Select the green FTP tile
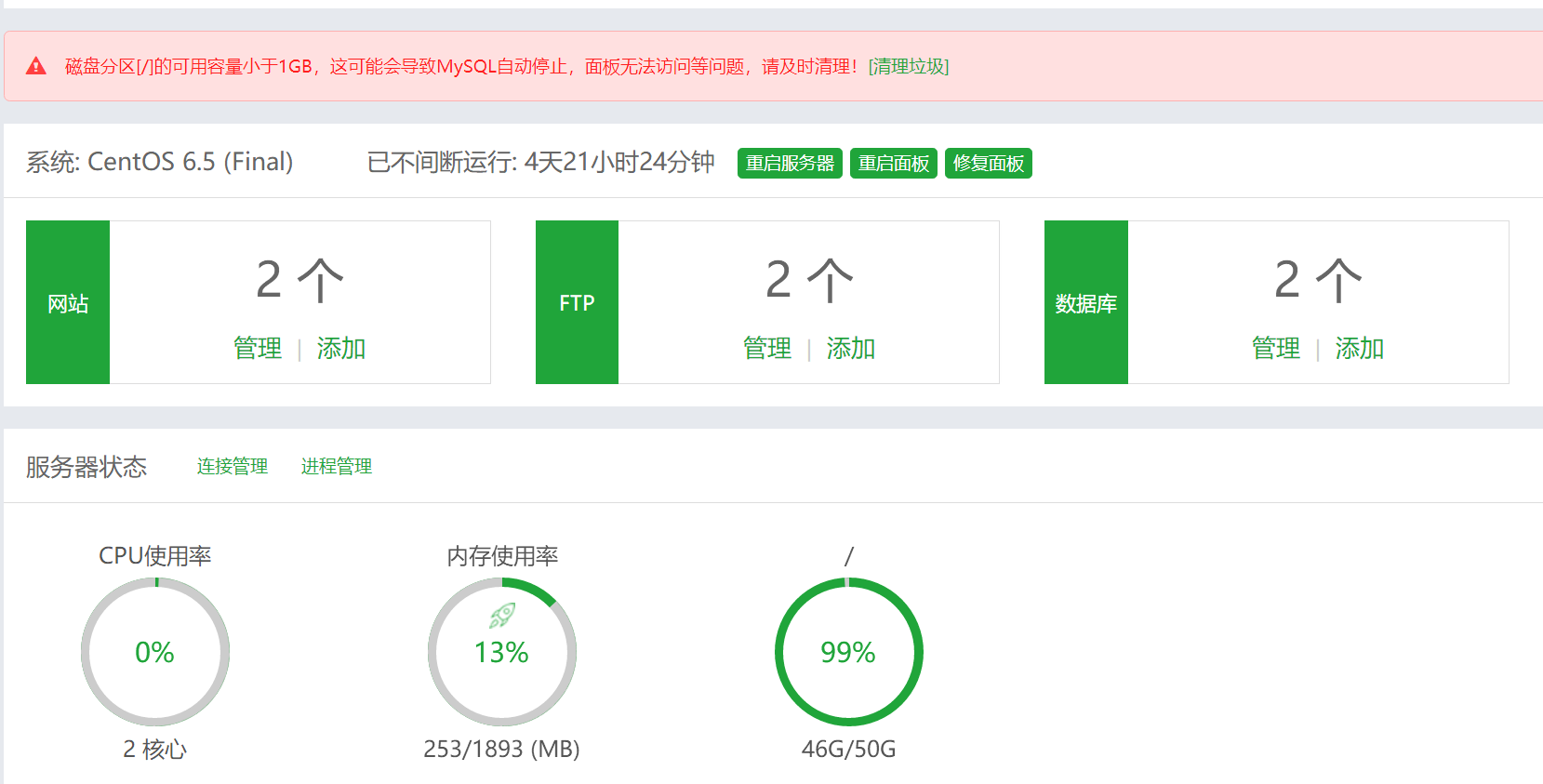The width and height of the screenshot is (1543, 784). click(577, 302)
